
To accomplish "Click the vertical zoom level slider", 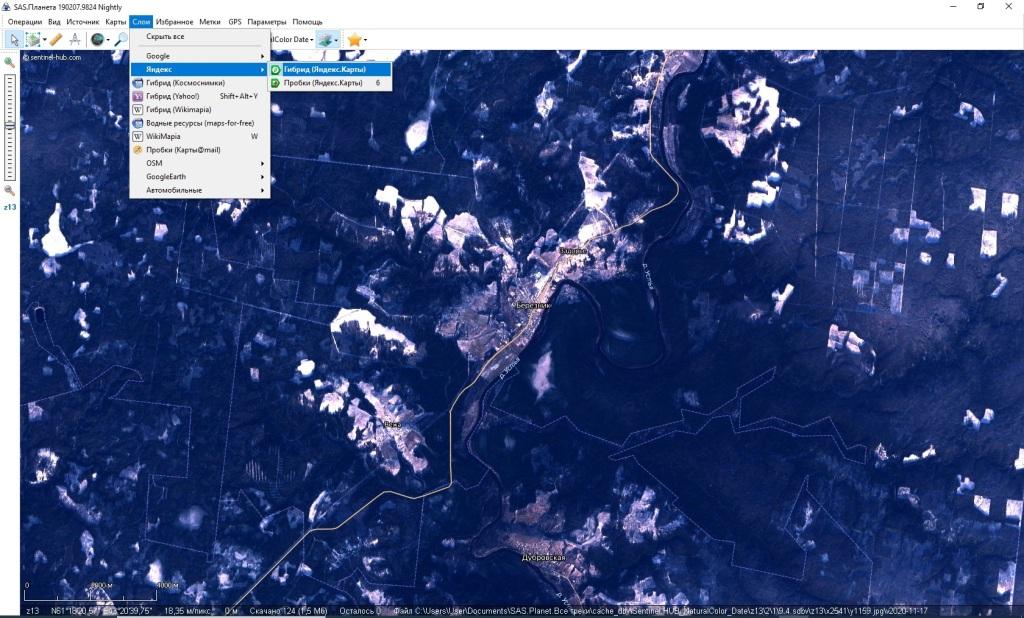I will 10,126.
